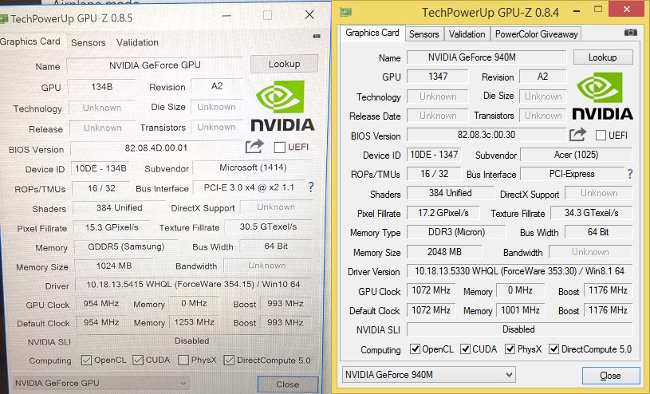This screenshot has width=650, height=394.
Task: Click the Memory Size value 2048 MB
Action: (x=444, y=252)
